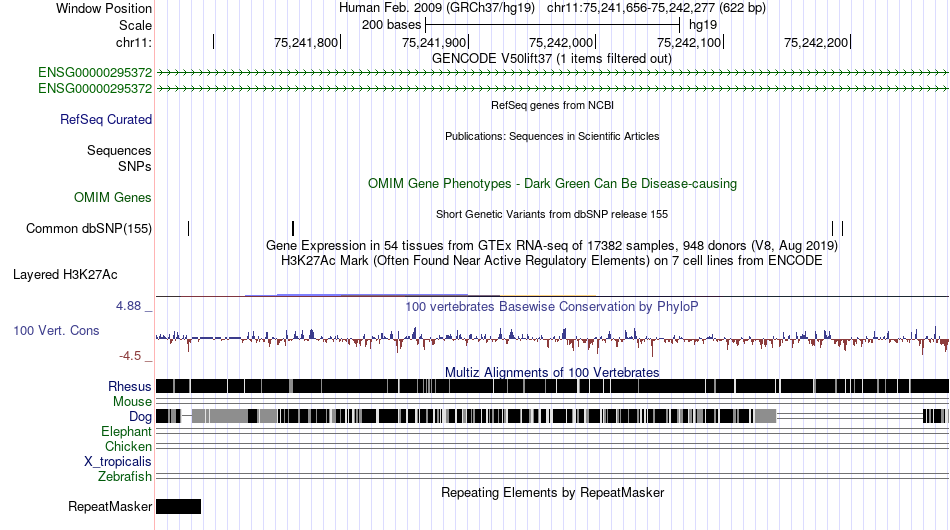Viewport: 950px width, 530px height.
Task: Select the Zebrafish alignment row label
Action: (x=125, y=477)
